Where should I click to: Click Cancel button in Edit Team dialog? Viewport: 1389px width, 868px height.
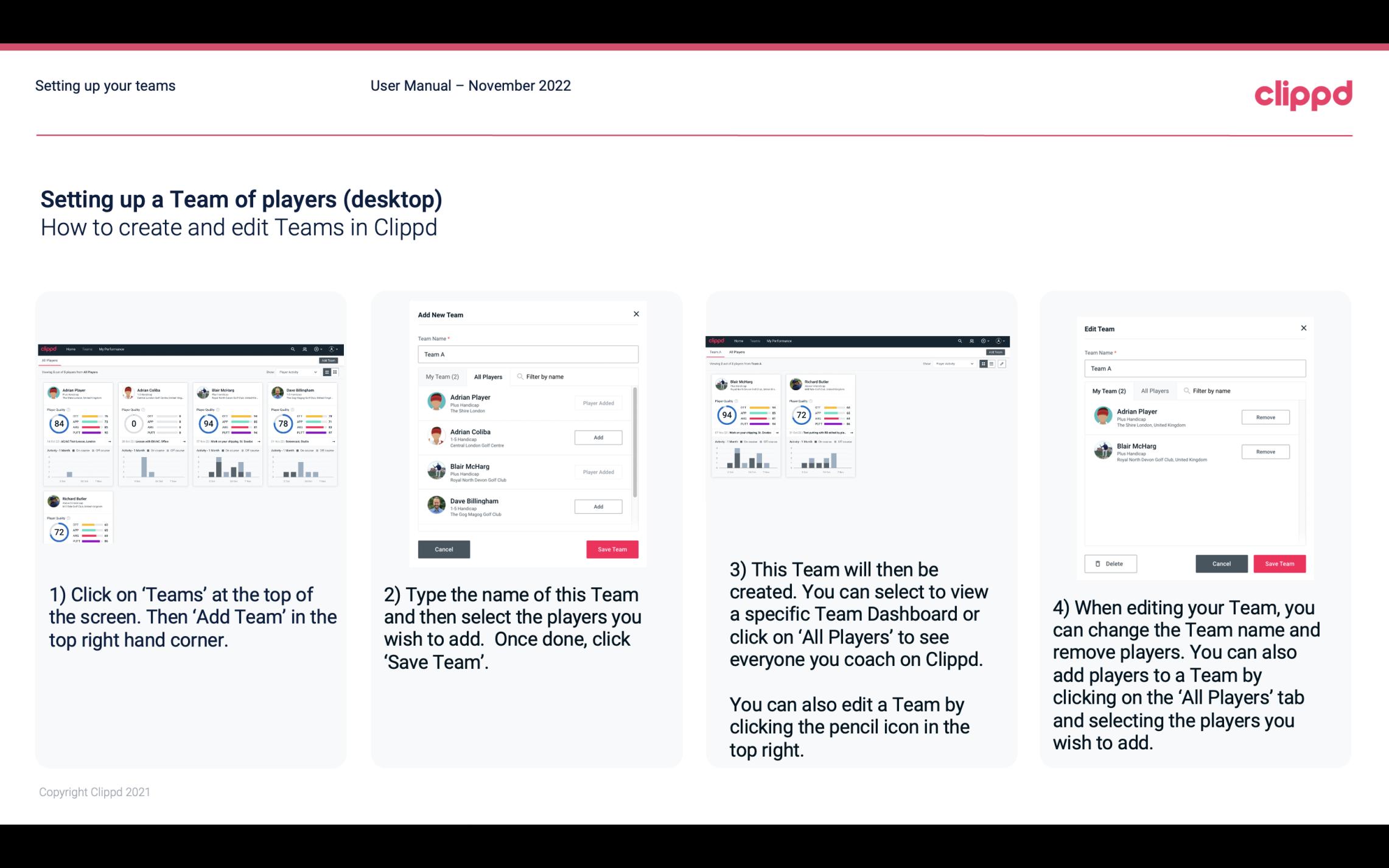1222,563
